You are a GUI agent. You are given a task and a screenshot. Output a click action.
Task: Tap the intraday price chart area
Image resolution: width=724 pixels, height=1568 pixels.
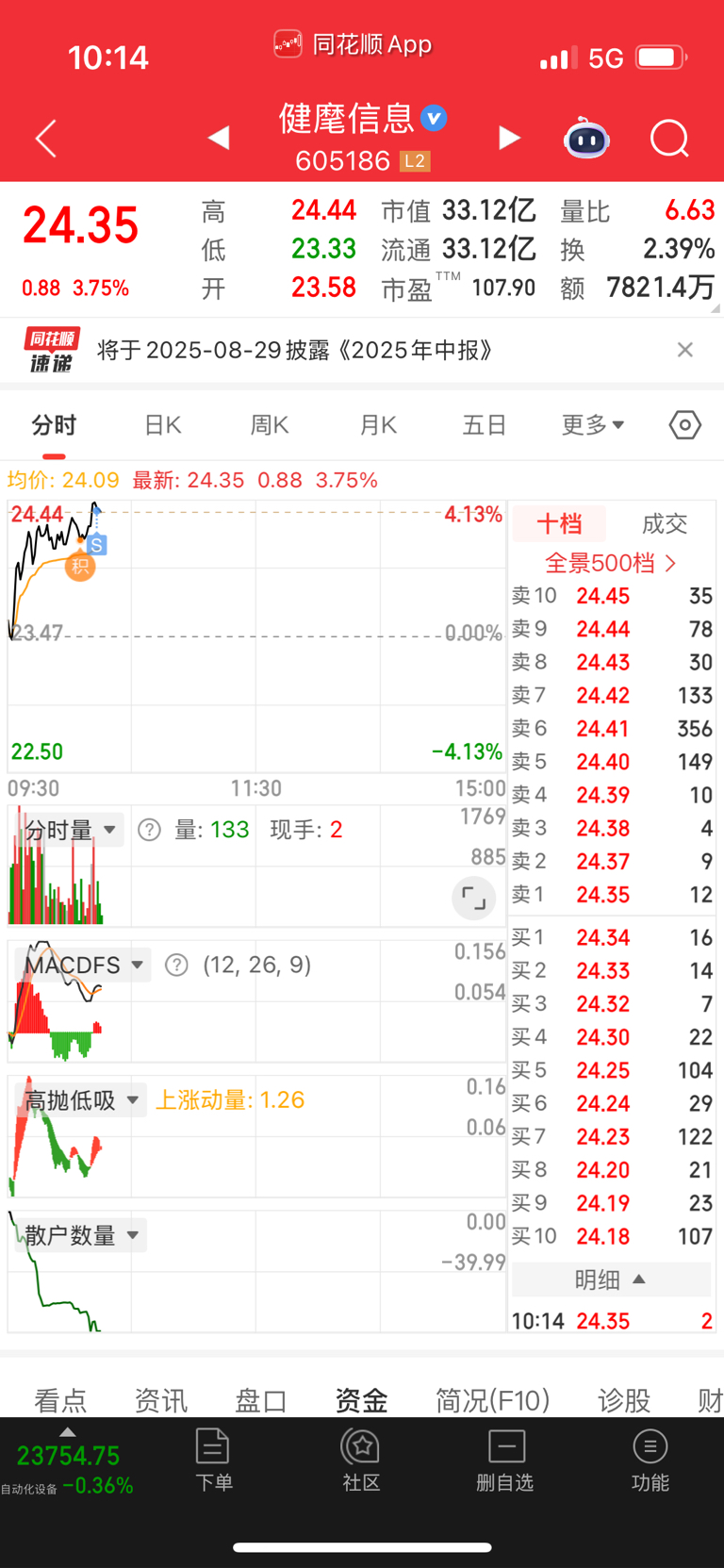coord(256,636)
